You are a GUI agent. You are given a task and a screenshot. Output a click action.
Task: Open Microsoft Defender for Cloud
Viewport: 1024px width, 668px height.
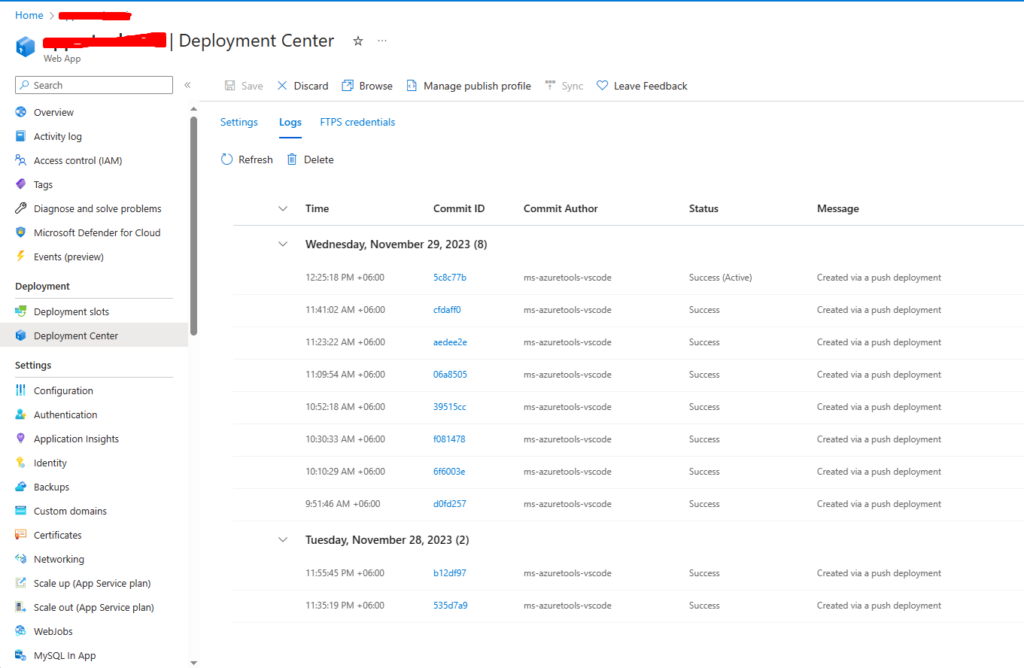[x=96, y=233]
